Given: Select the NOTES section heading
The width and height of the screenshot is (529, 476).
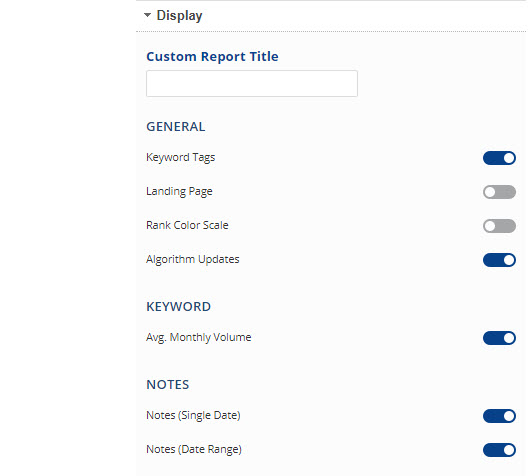Looking at the screenshot, I should pyautogui.click(x=168, y=385).
